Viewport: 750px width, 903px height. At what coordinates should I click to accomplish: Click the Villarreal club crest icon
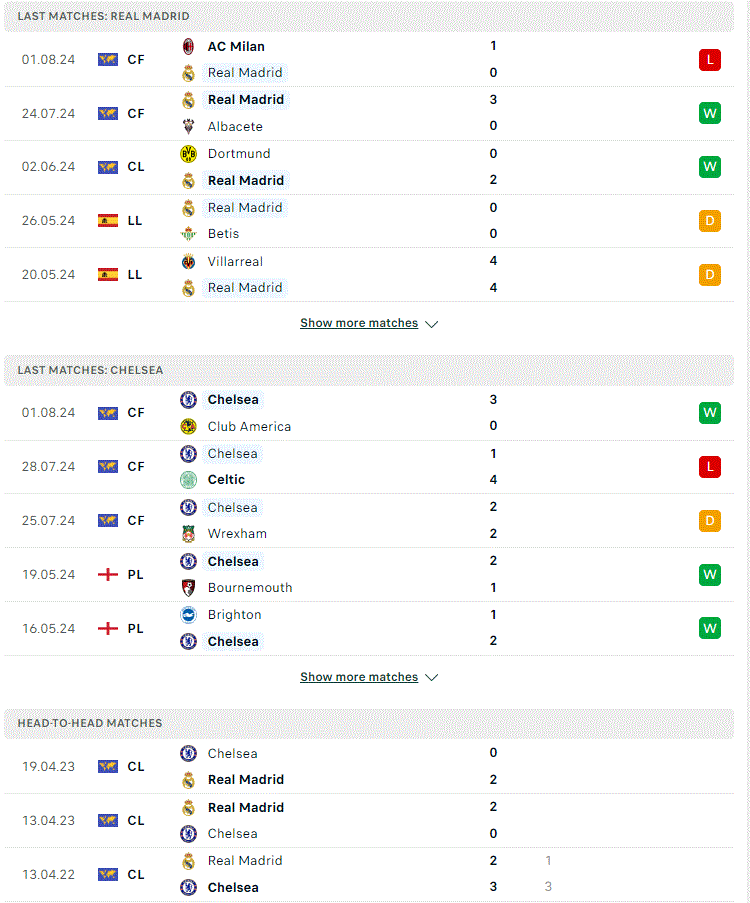188,261
